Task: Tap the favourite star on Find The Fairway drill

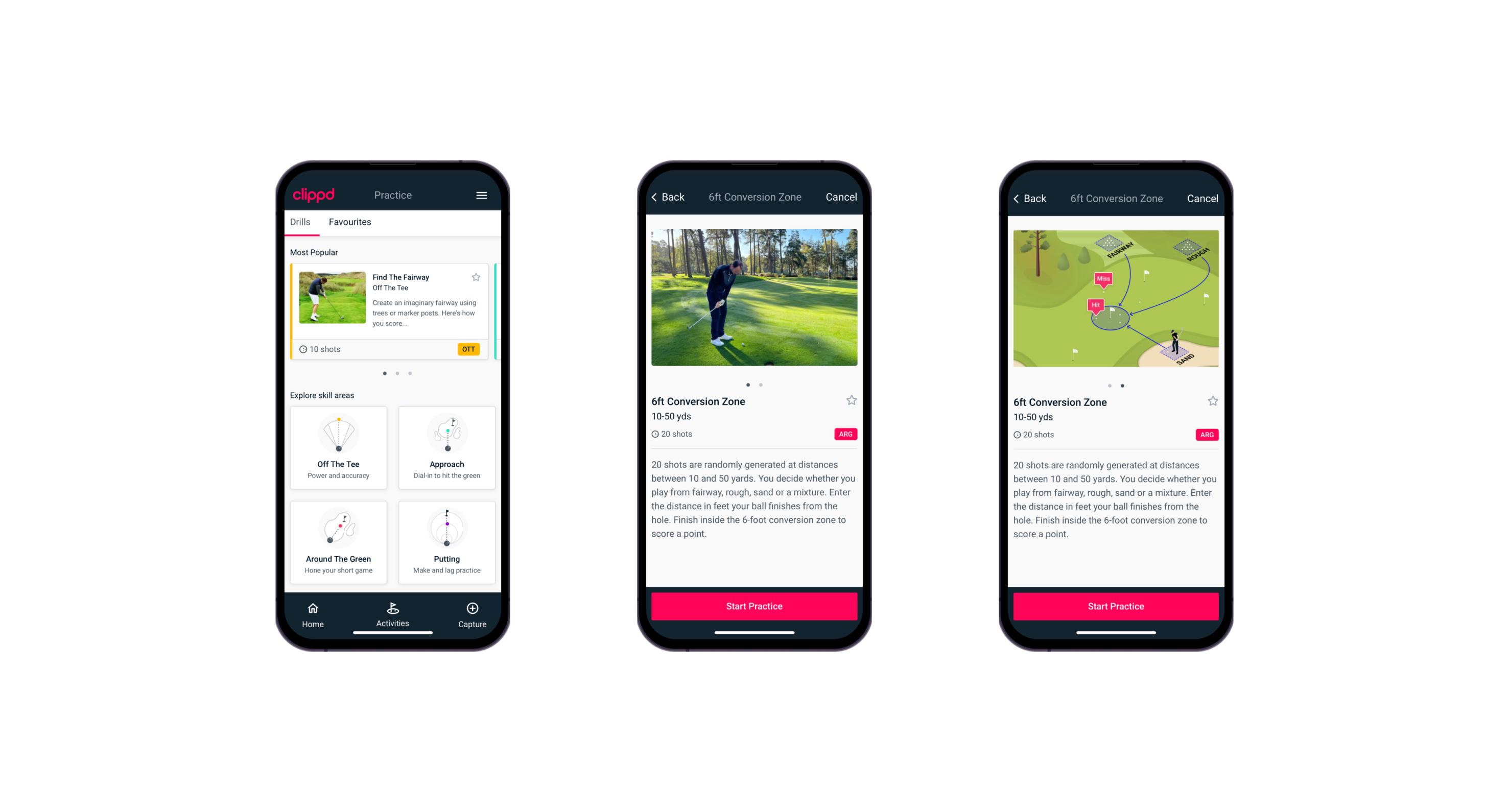Action: pyautogui.click(x=479, y=278)
